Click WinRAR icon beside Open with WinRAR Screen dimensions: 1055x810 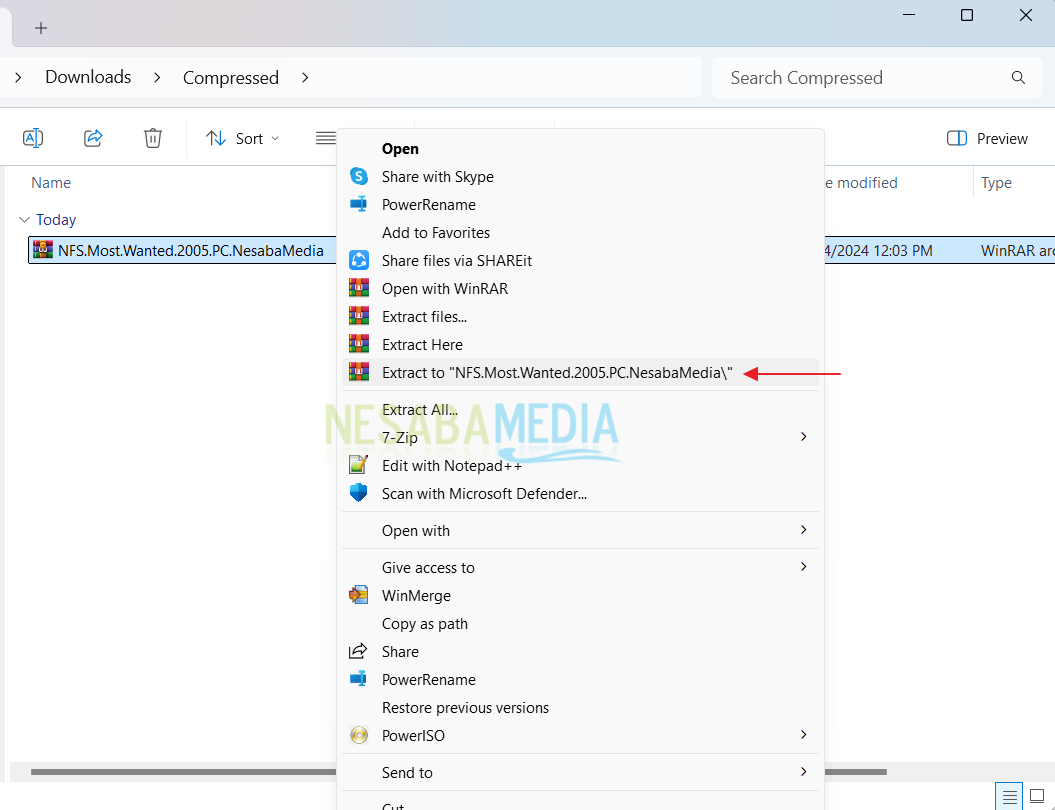click(x=359, y=288)
